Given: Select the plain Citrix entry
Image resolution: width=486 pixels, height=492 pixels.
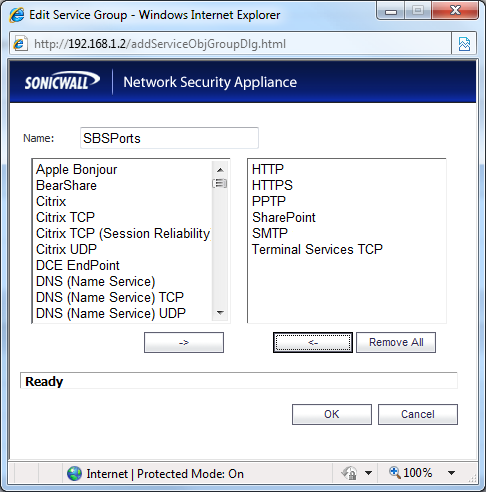Looking at the screenshot, I should pyautogui.click(x=51, y=201).
